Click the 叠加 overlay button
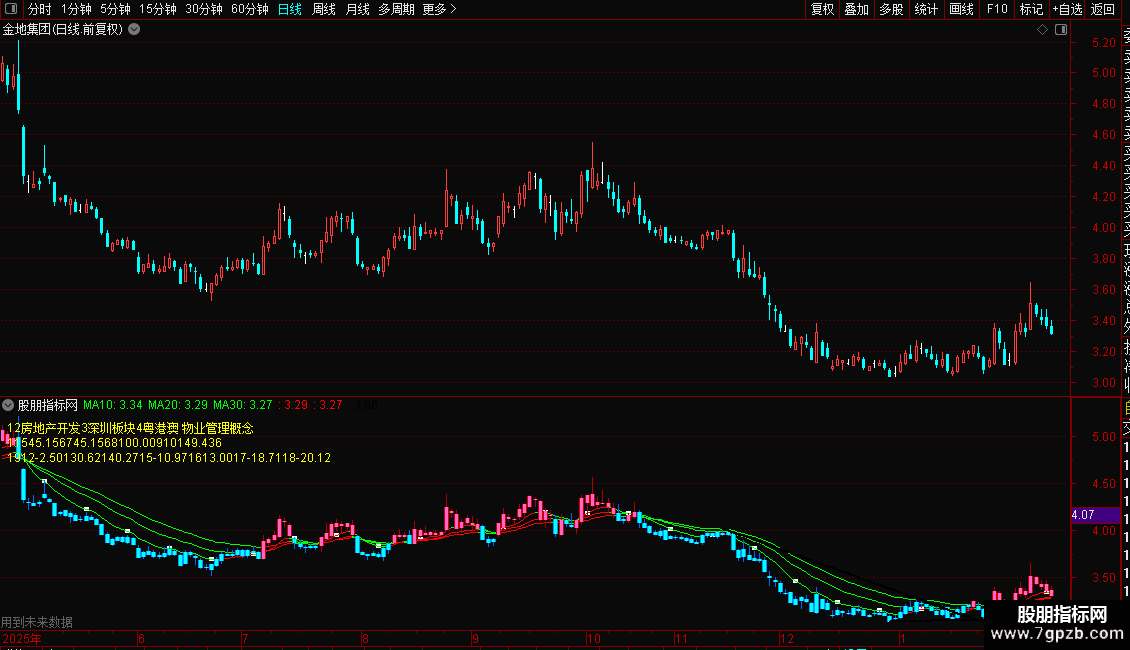Viewport: 1130px width, 650px height. pyautogui.click(x=857, y=9)
